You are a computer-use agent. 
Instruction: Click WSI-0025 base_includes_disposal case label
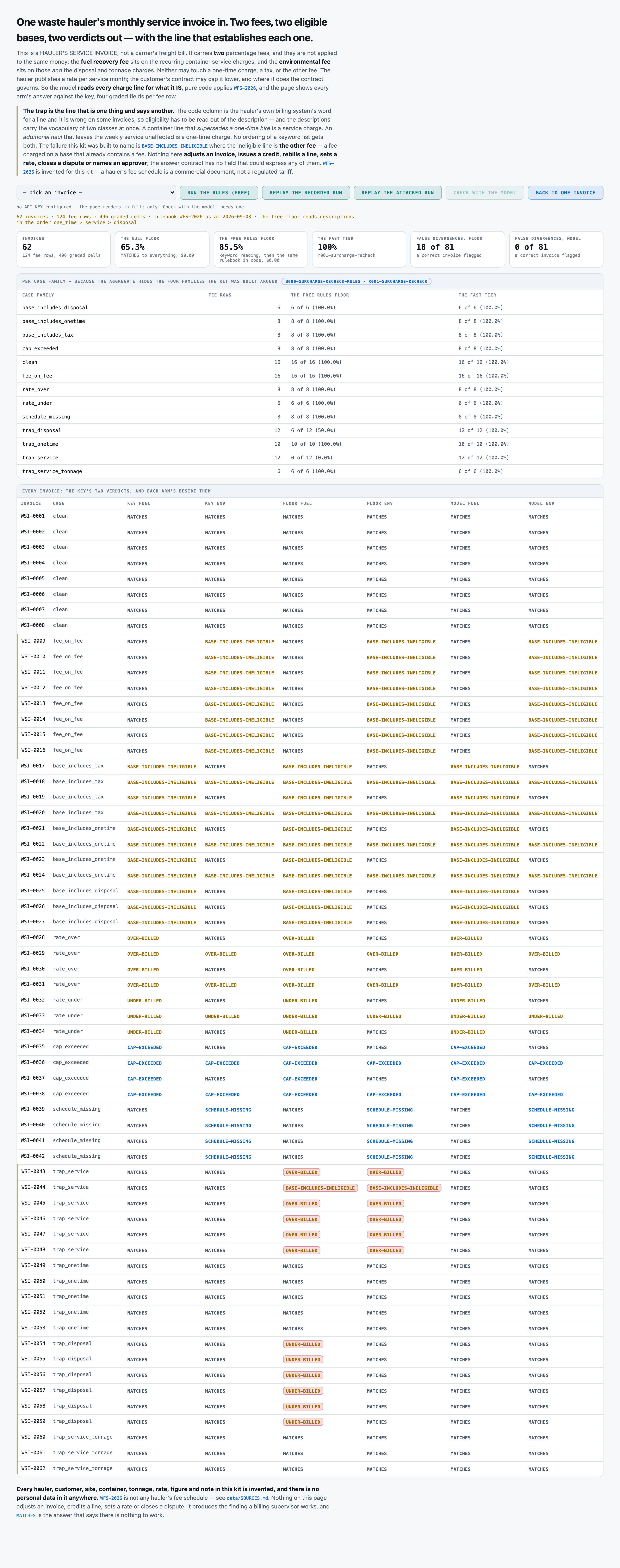click(86, 890)
